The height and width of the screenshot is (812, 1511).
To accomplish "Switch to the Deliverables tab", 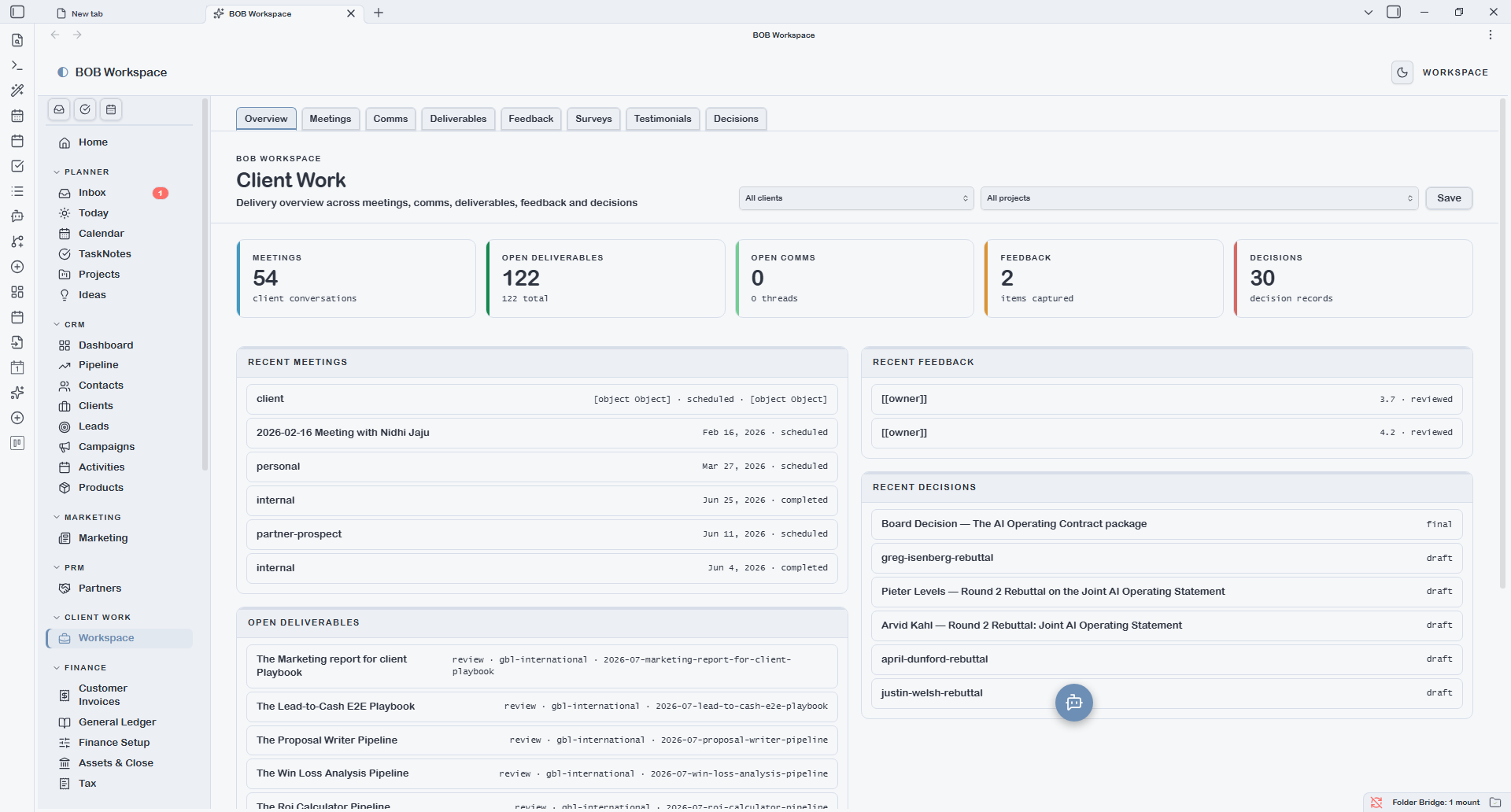I will click(x=458, y=119).
